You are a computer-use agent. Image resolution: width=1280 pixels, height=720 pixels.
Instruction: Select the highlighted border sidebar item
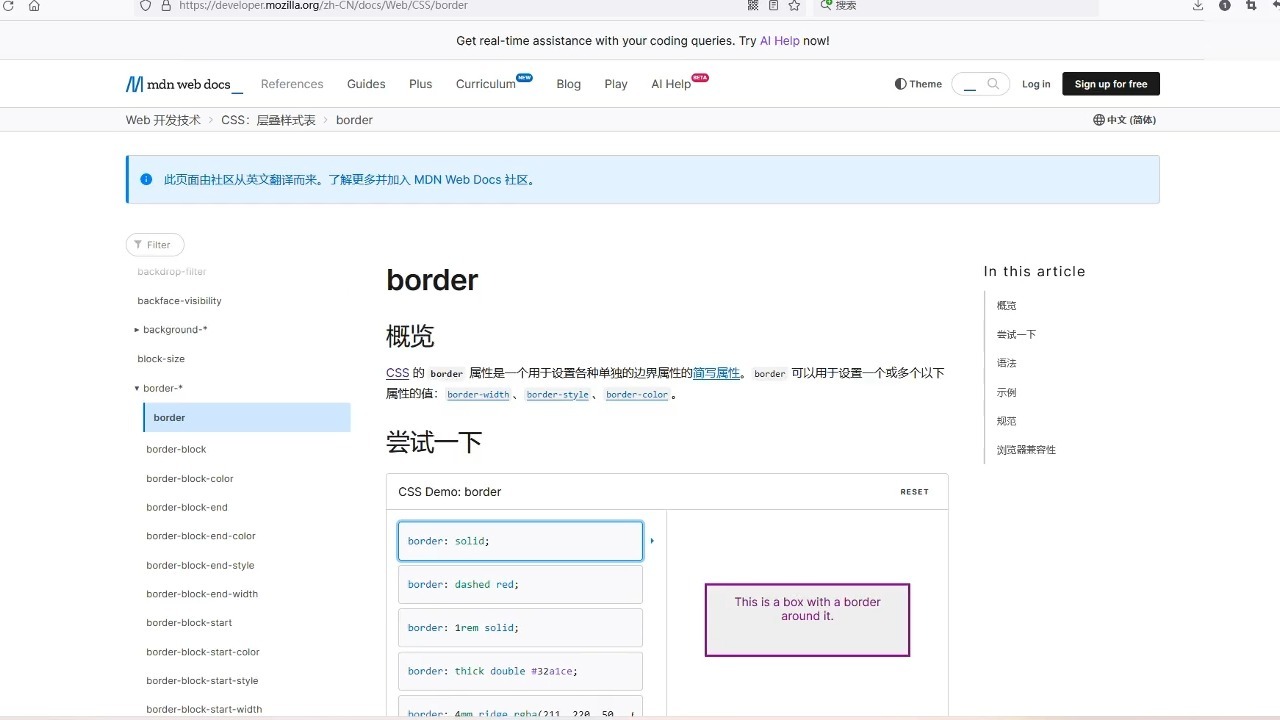pyautogui.click(x=247, y=418)
